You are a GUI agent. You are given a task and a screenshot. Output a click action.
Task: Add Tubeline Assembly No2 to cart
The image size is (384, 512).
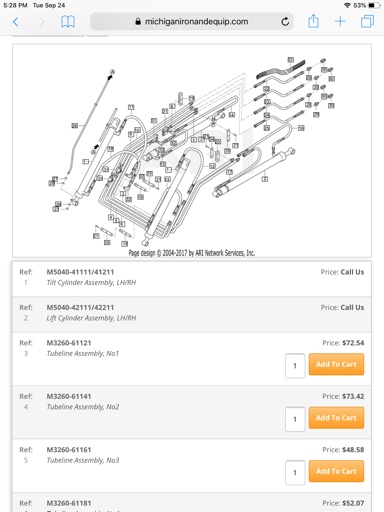click(336, 418)
